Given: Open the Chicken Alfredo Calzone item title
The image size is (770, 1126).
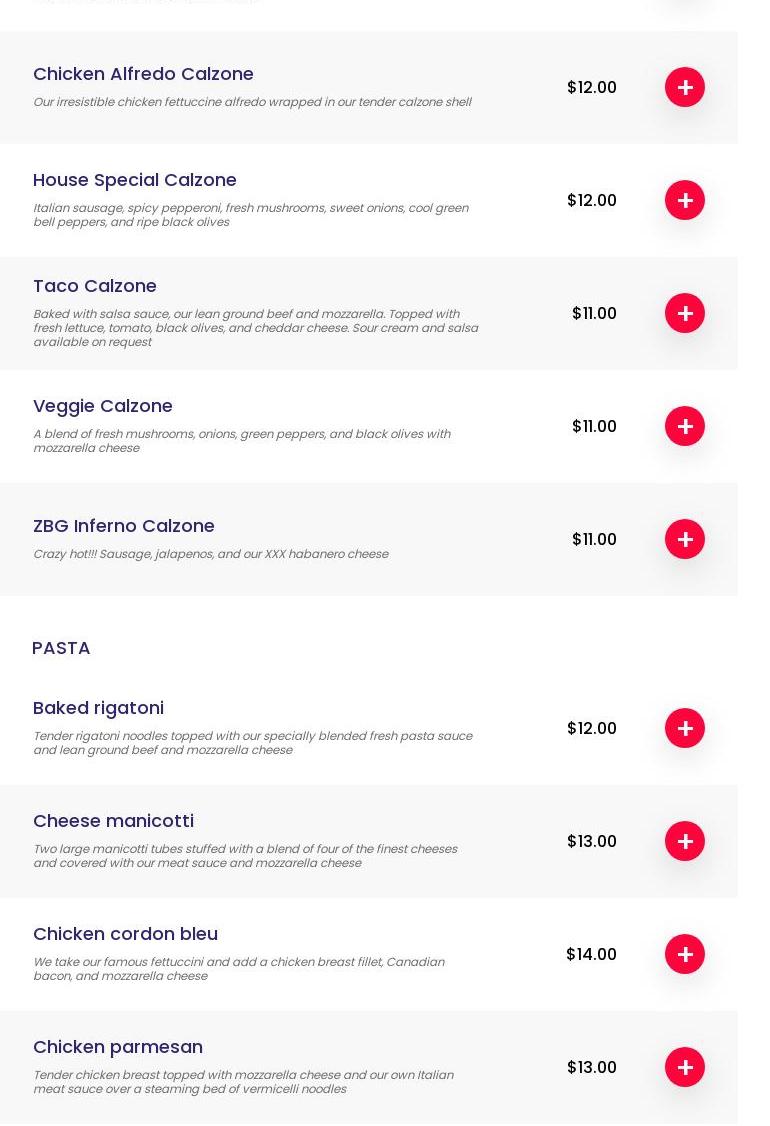Looking at the screenshot, I should pos(143,74).
